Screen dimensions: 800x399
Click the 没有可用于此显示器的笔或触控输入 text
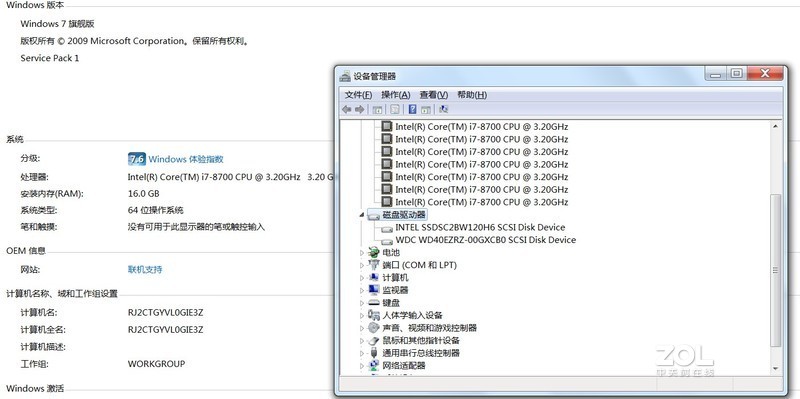[196, 227]
